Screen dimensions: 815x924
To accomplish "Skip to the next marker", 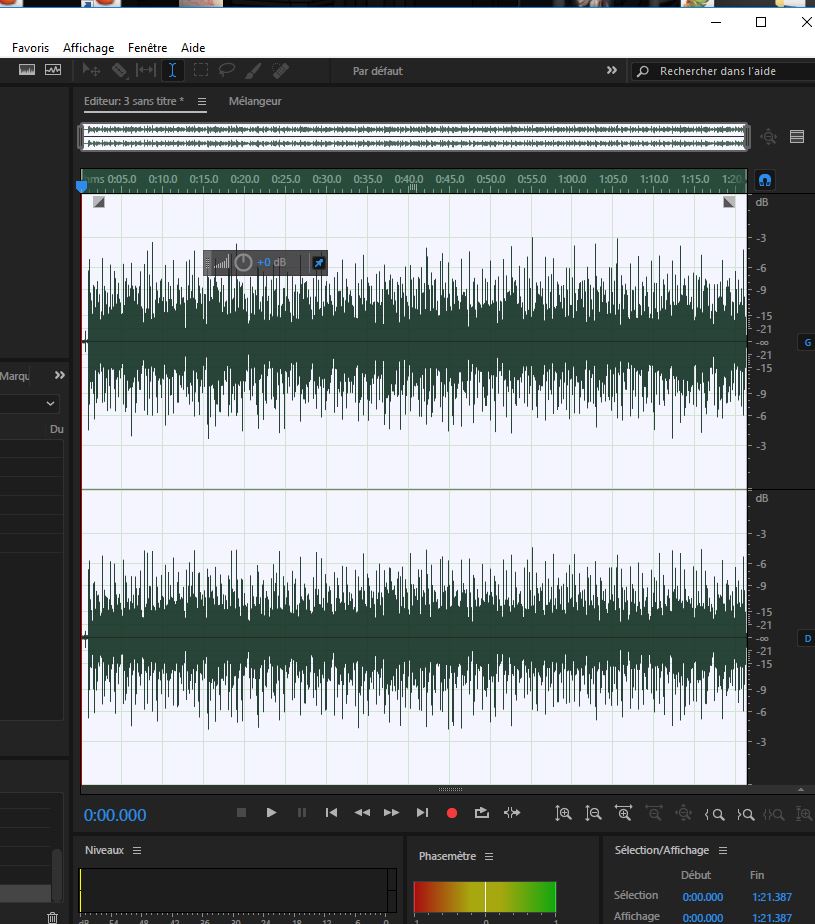I will point(422,813).
